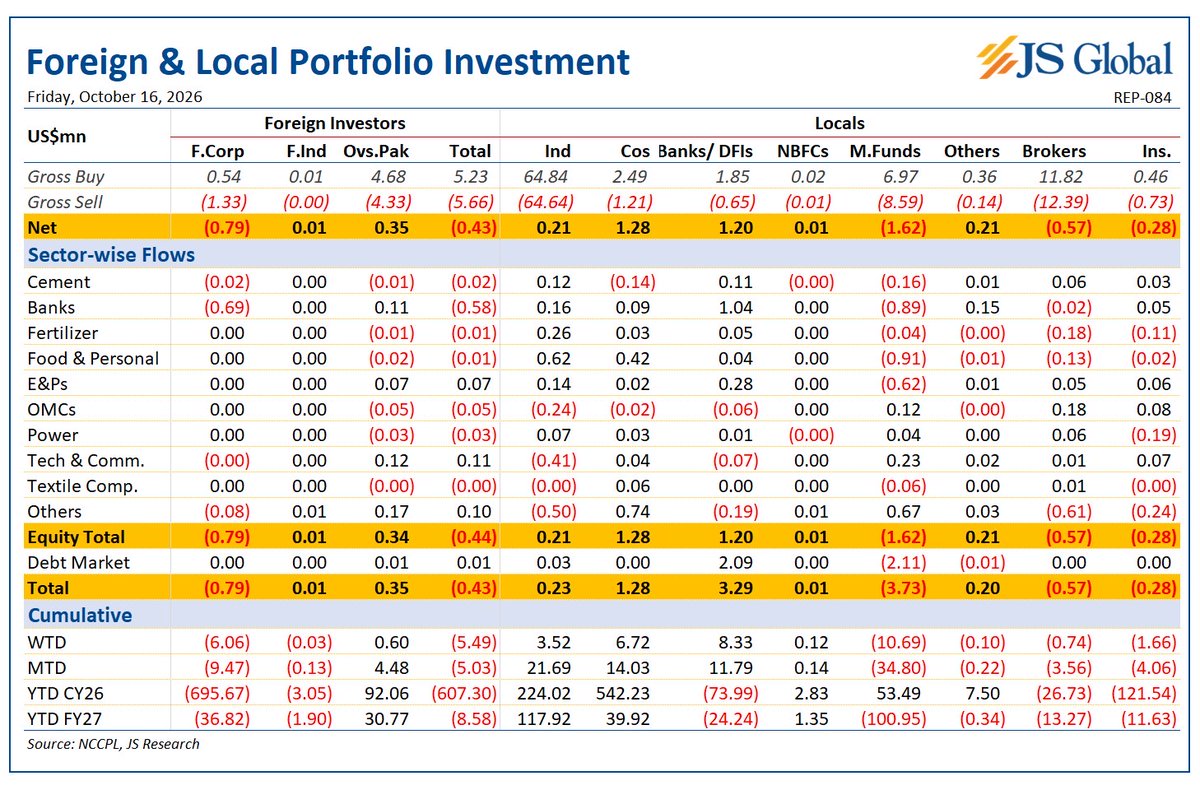Screen dimensions: 1200x790
Task: Click the Debt Market row label
Action: point(78,562)
